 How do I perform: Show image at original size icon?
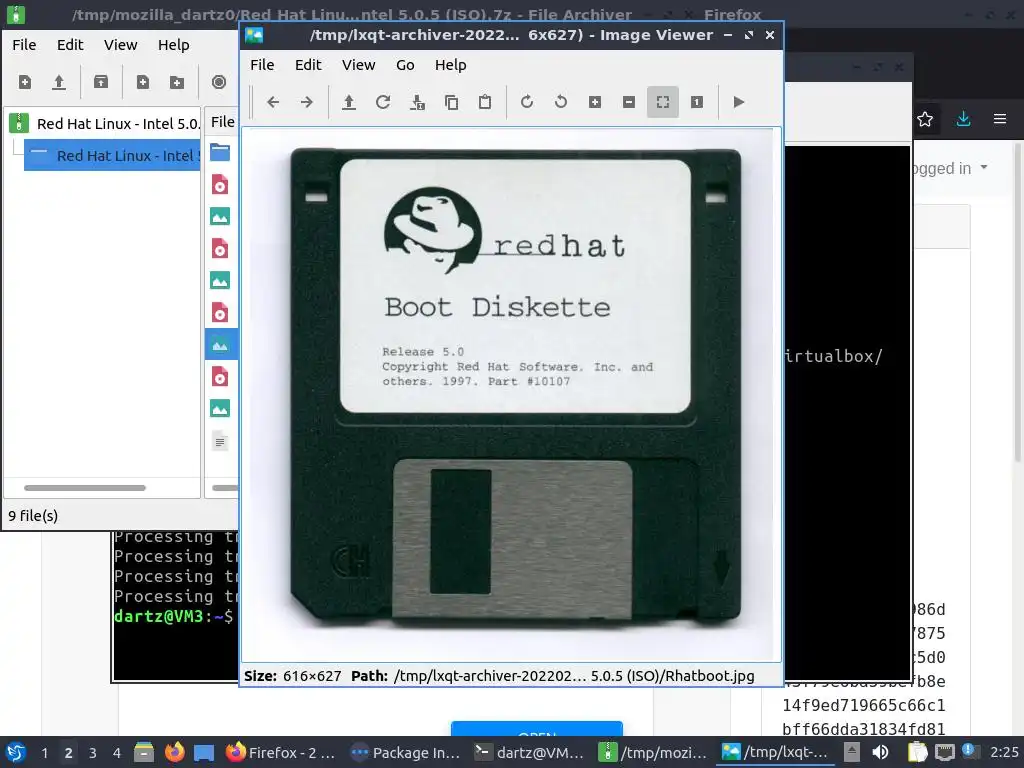tap(697, 102)
